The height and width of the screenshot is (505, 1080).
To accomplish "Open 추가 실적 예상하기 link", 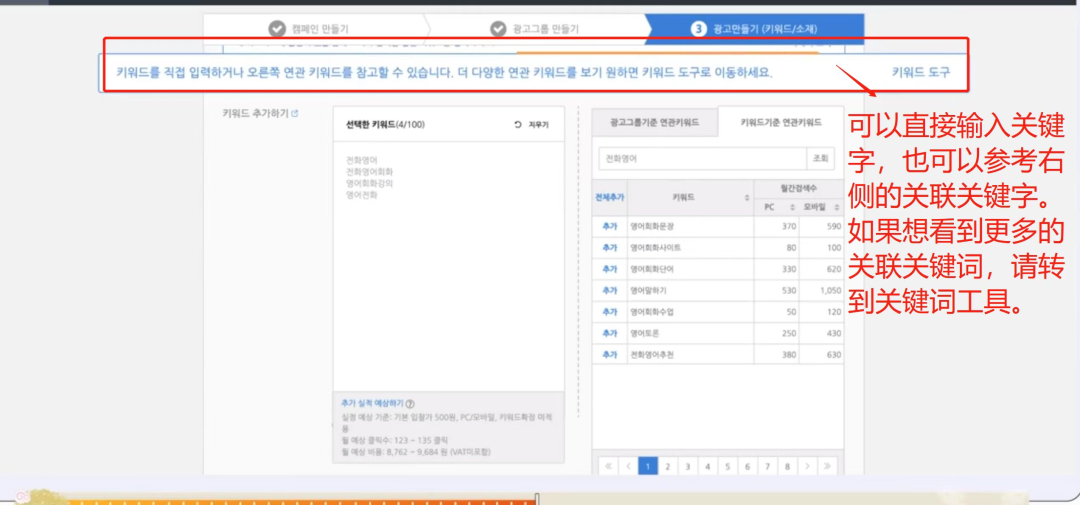I will click(373, 404).
